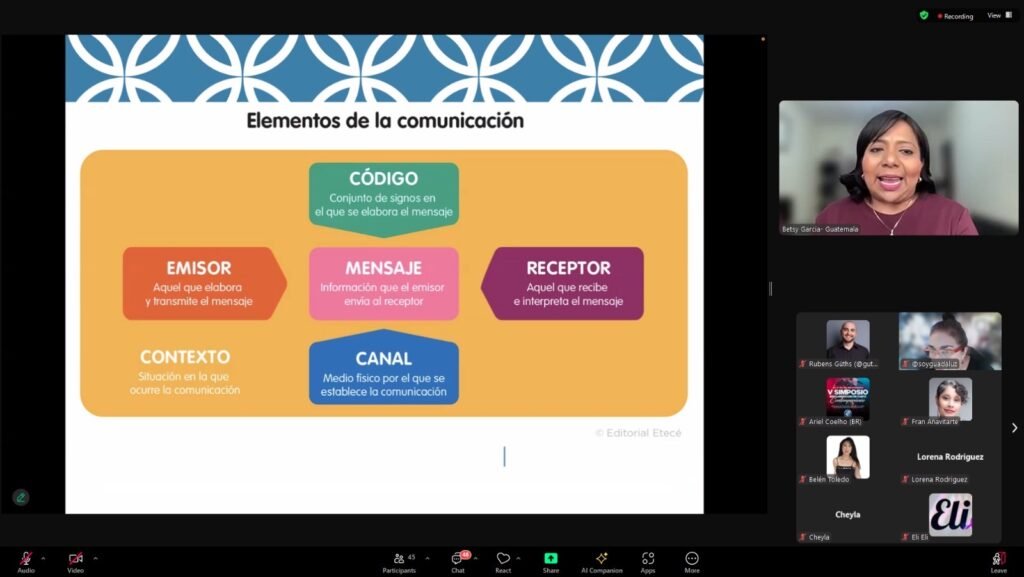Click the MENSAJE box on the slide
This screenshot has width=1024, height=577.
384,283
